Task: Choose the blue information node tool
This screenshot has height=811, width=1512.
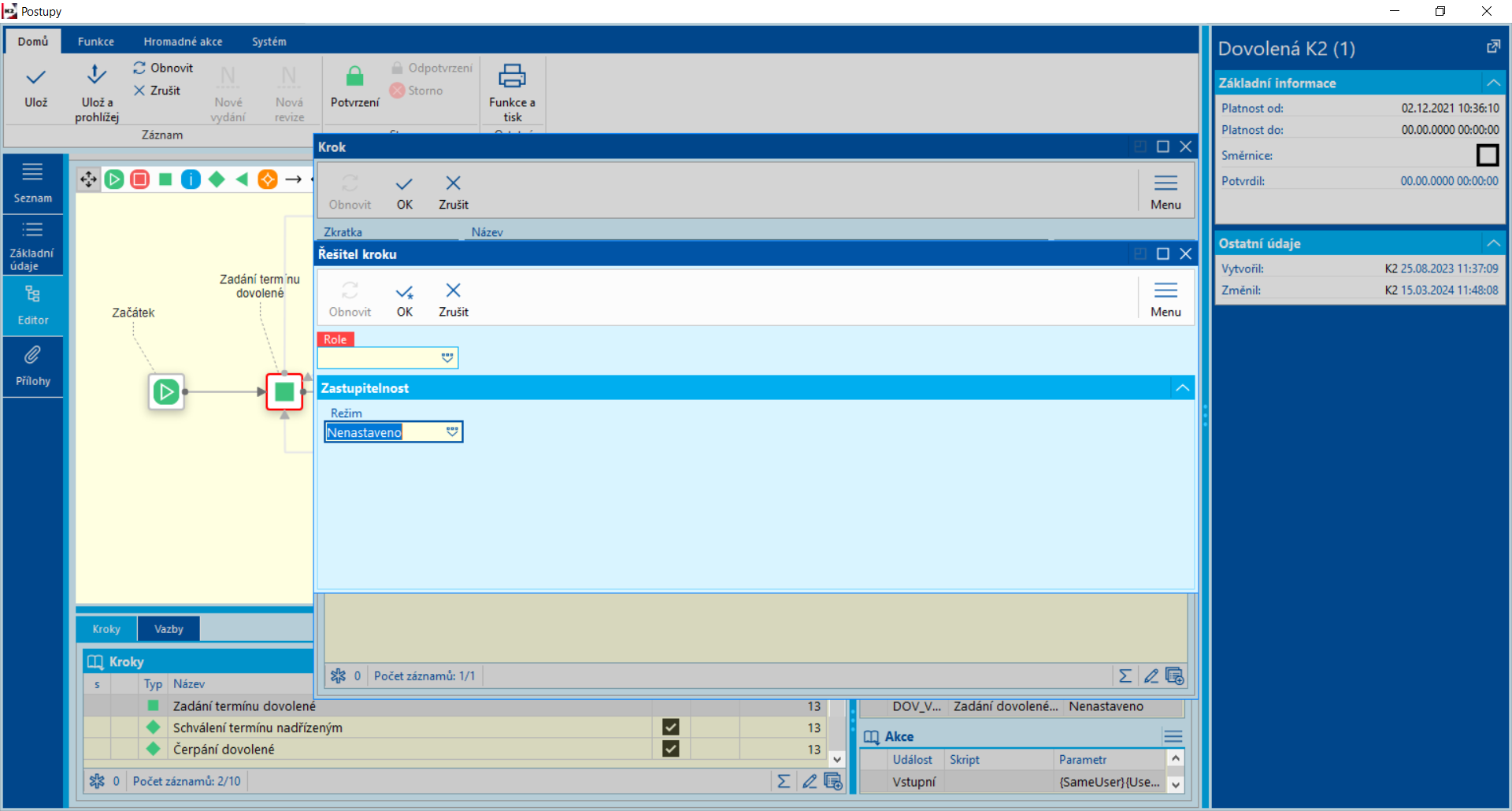Action: click(191, 180)
